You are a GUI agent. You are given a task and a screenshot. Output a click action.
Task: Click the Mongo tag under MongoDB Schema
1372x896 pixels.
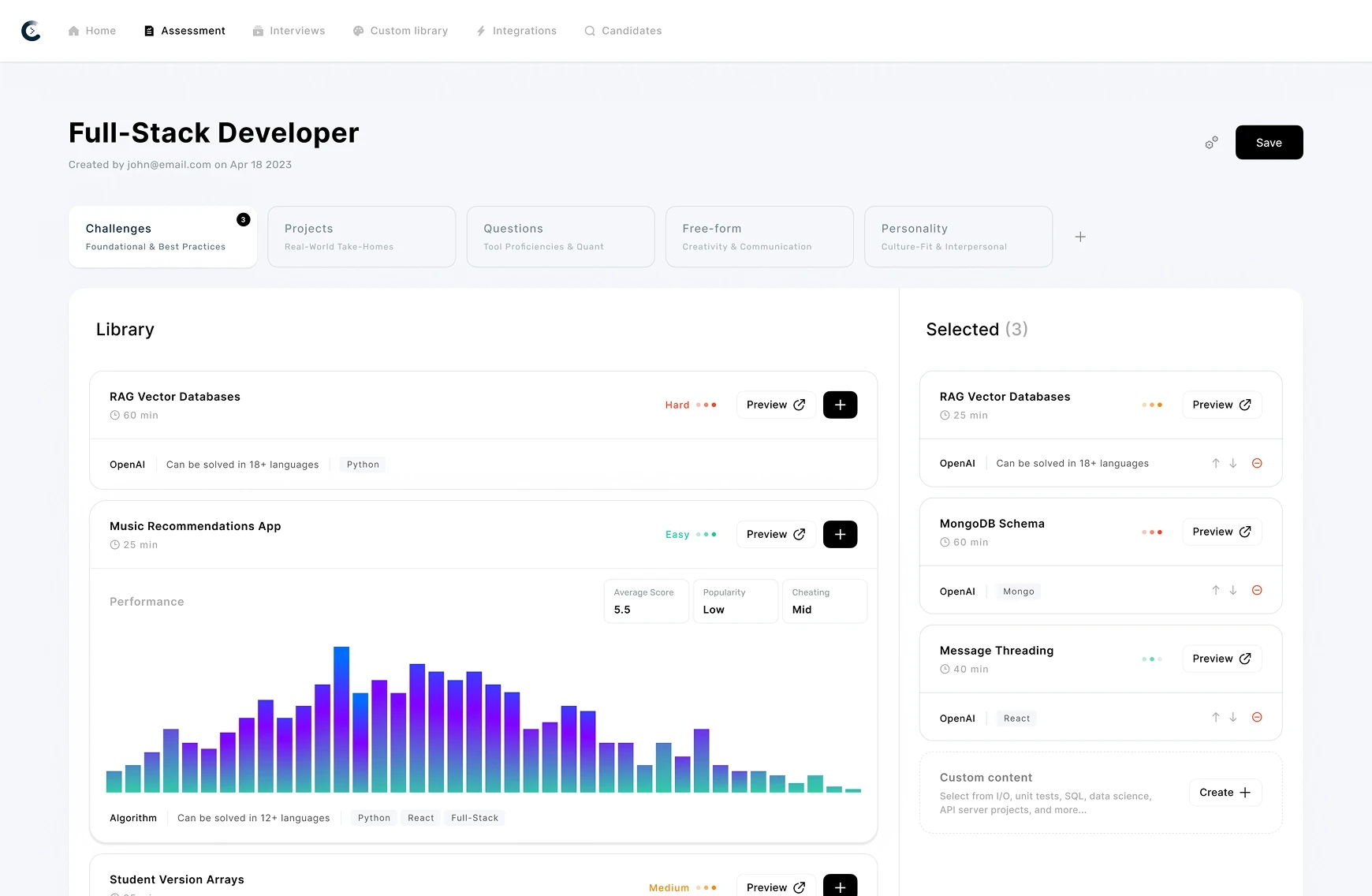click(1018, 591)
